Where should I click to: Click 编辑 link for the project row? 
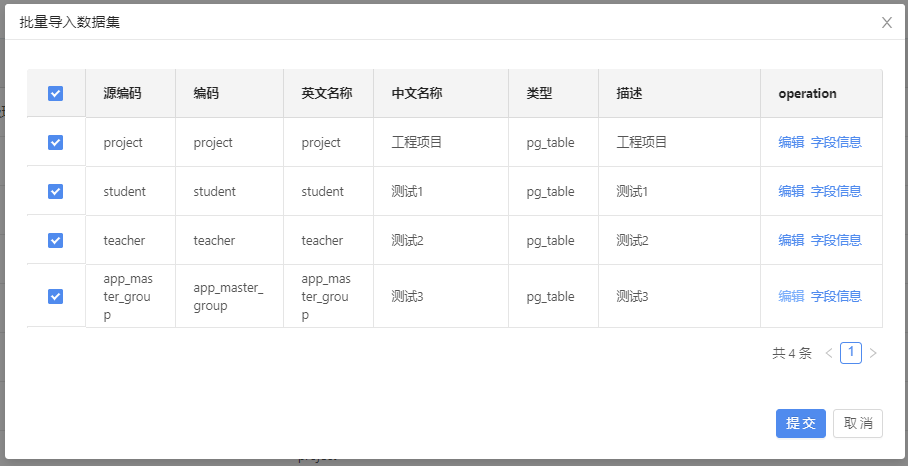coord(791,142)
